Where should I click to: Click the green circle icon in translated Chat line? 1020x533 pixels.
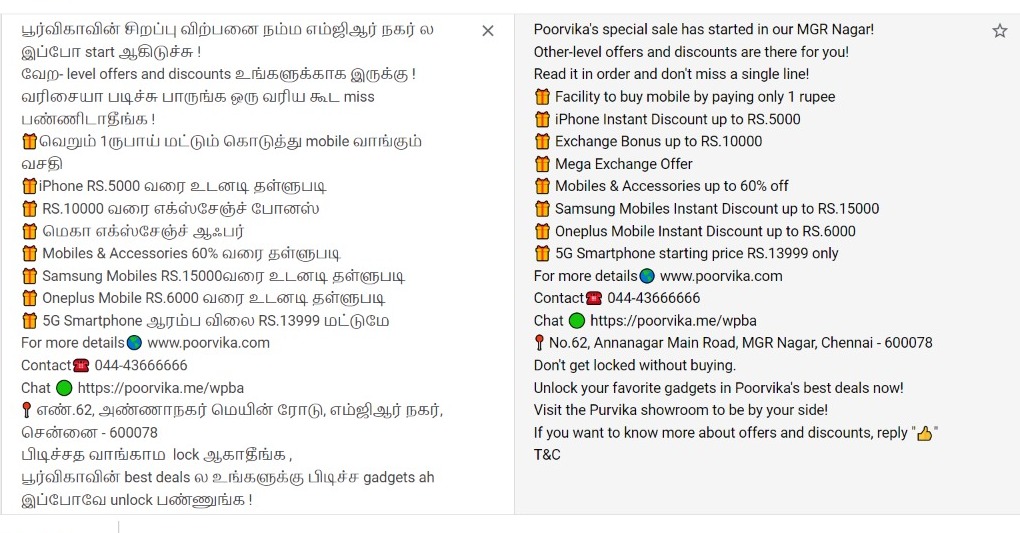[x=577, y=321]
